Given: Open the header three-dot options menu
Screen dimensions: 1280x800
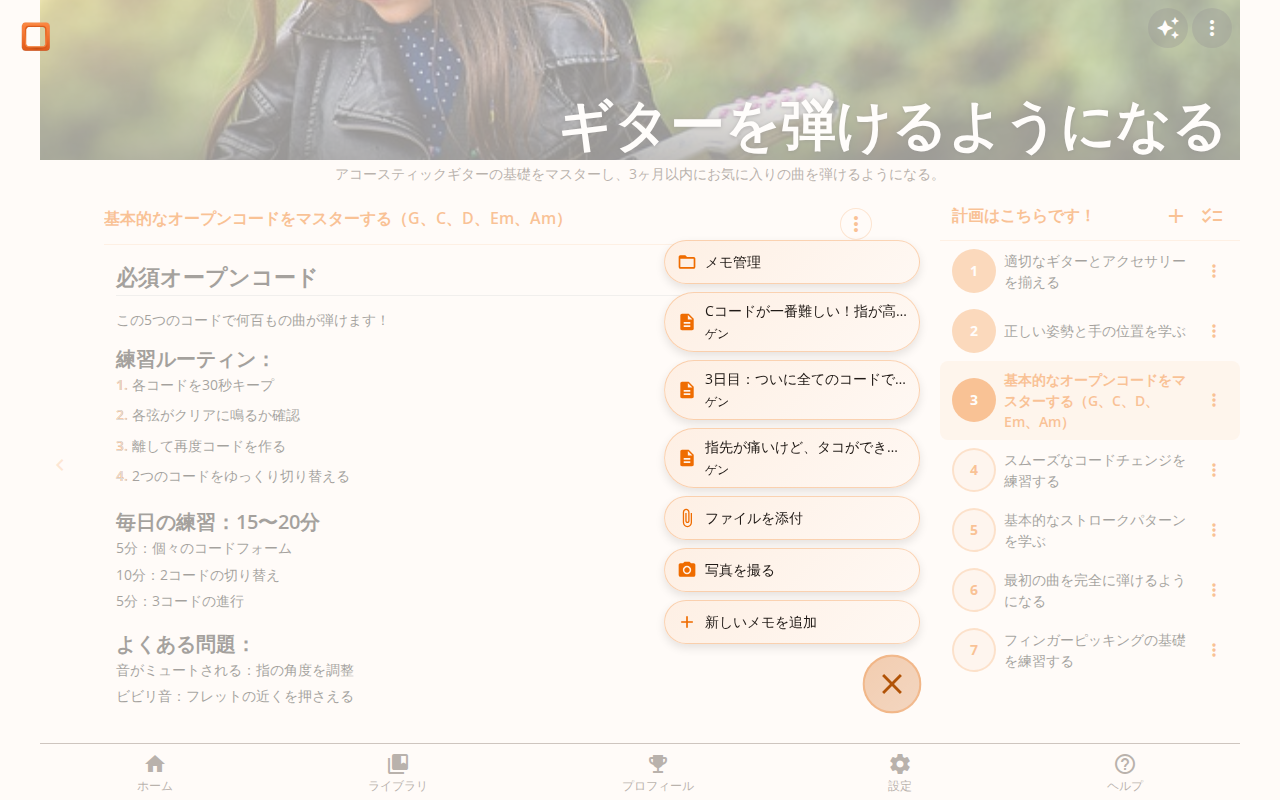Looking at the screenshot, I should [x=1212, y=28].
